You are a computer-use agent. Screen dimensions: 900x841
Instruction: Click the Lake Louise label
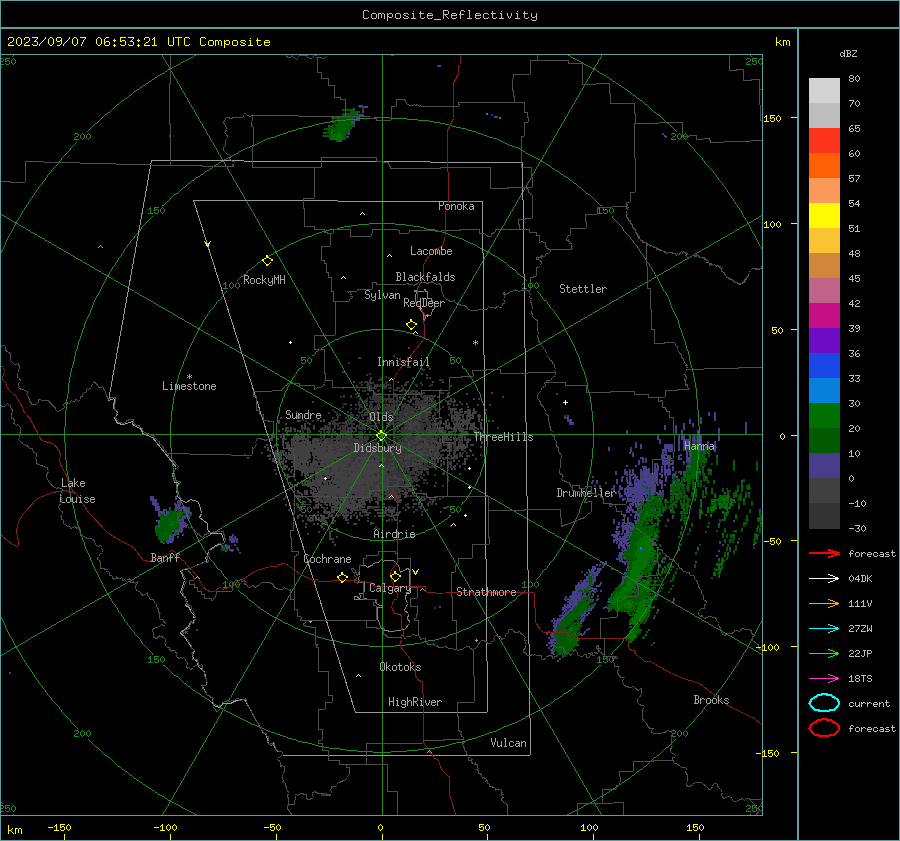(77, 491)
